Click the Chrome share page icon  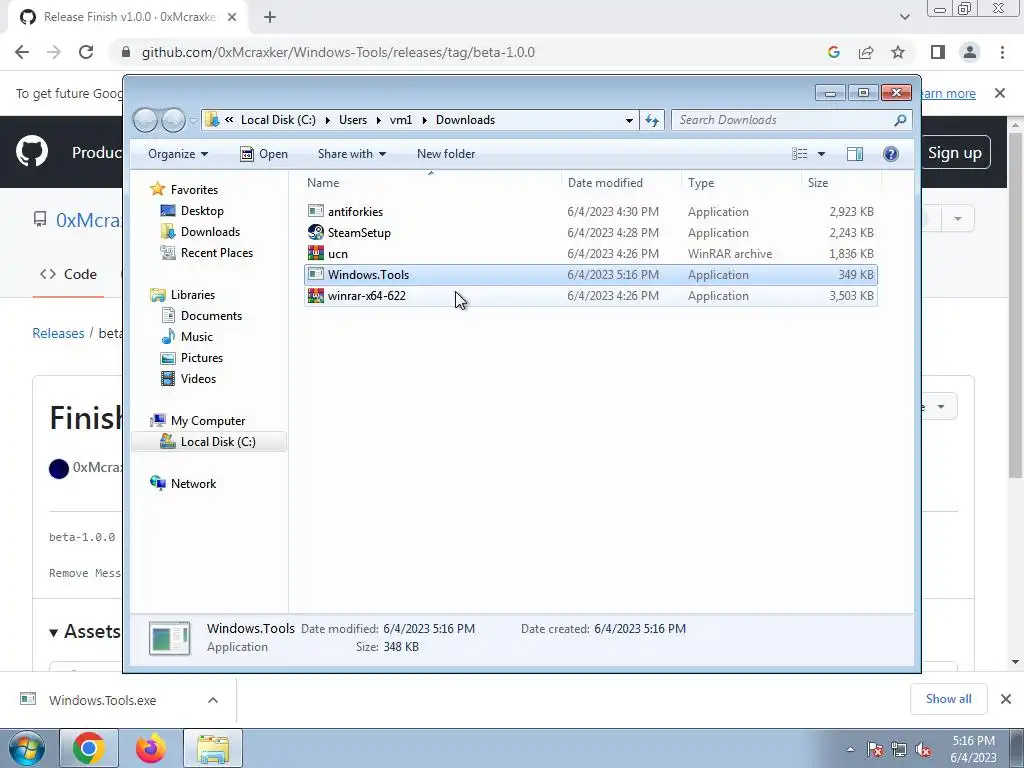[866, 52]
